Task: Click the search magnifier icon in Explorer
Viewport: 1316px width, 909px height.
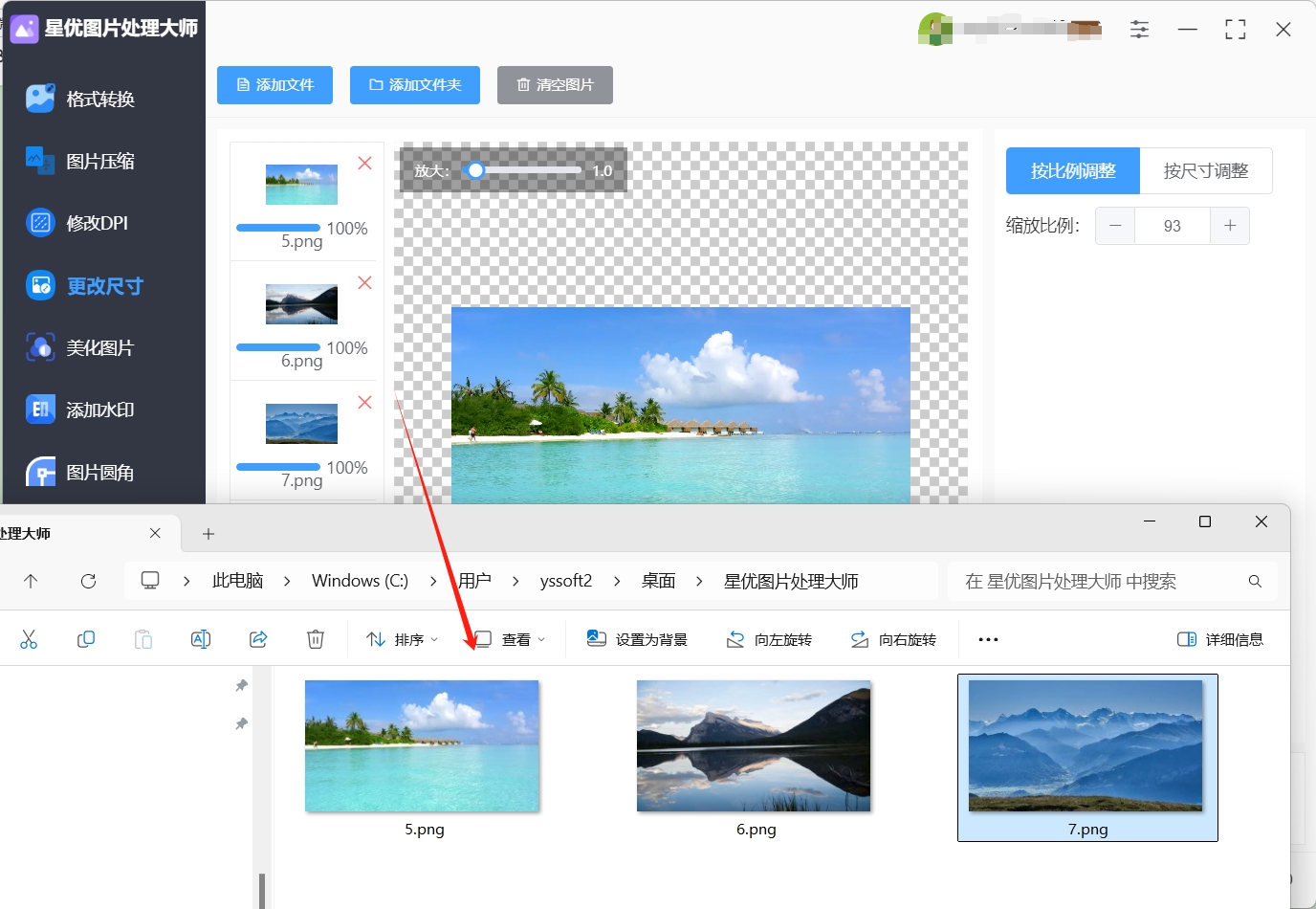Action: pos(1255,581)
